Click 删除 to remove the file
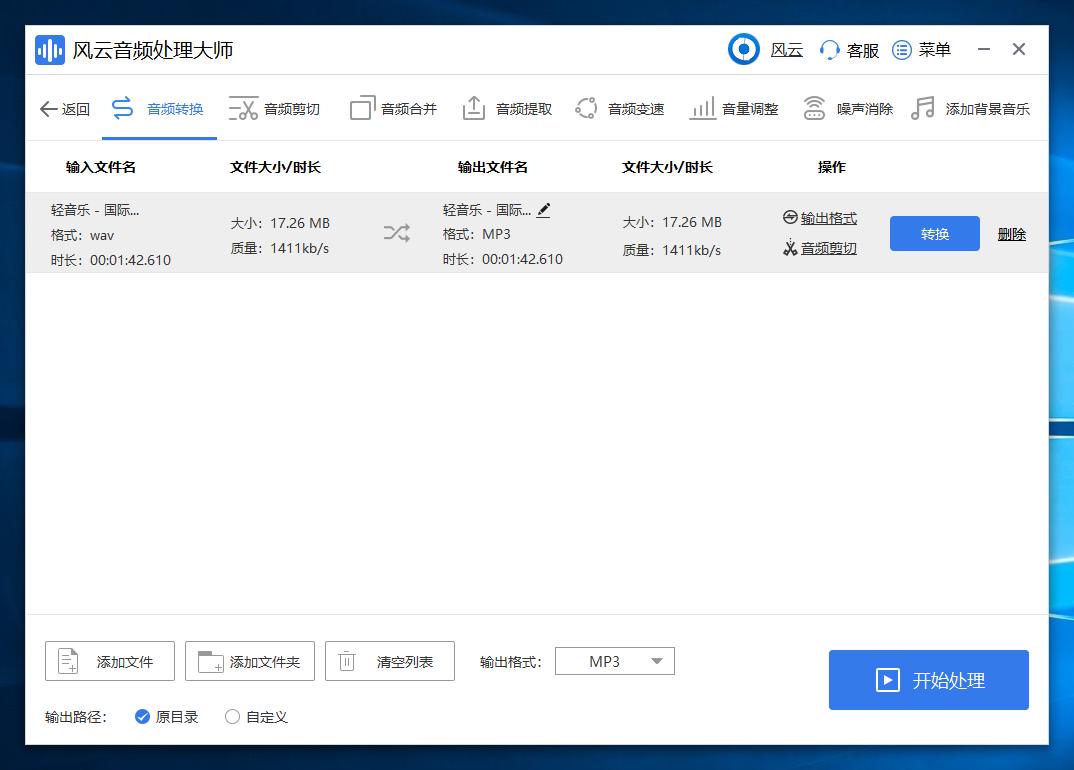The height and width of the screenshot is (770, 1074). (1011, 233)
